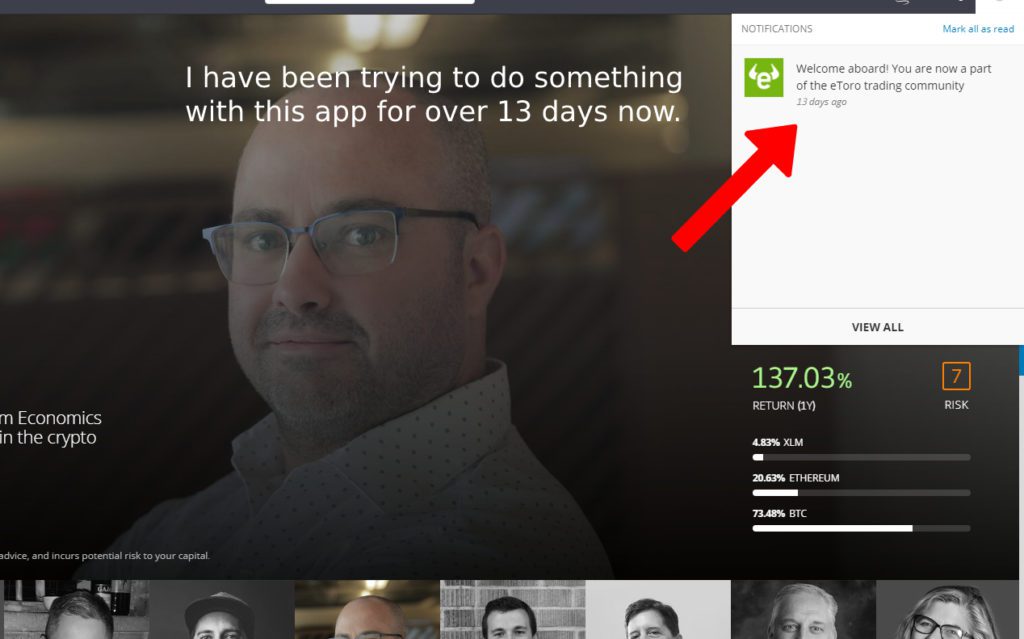1024x639 pixels.
Task: Click the search field in top bar
Action: pos(370,2)
